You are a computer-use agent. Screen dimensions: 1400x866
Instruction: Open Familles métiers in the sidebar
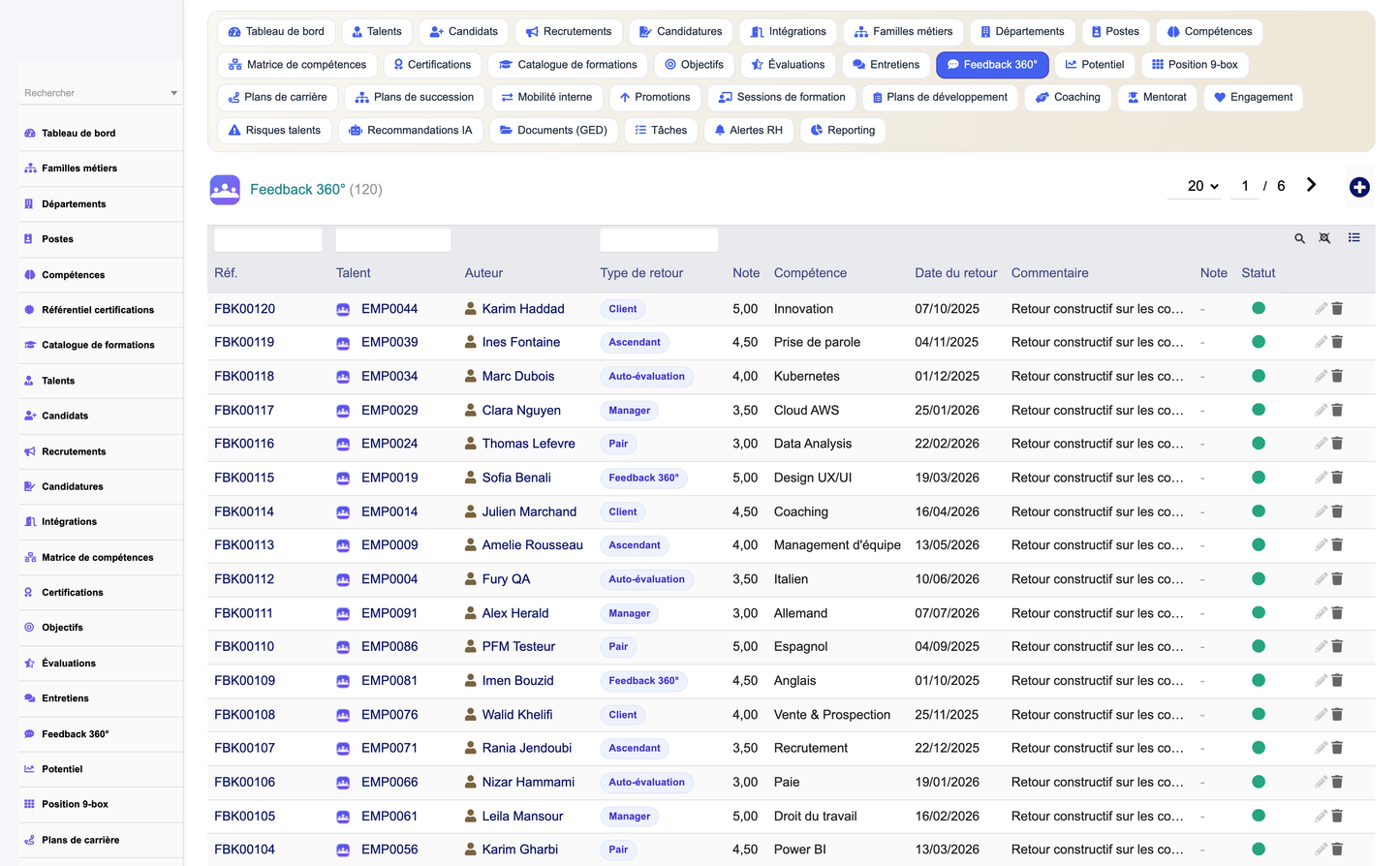[101, 169]
